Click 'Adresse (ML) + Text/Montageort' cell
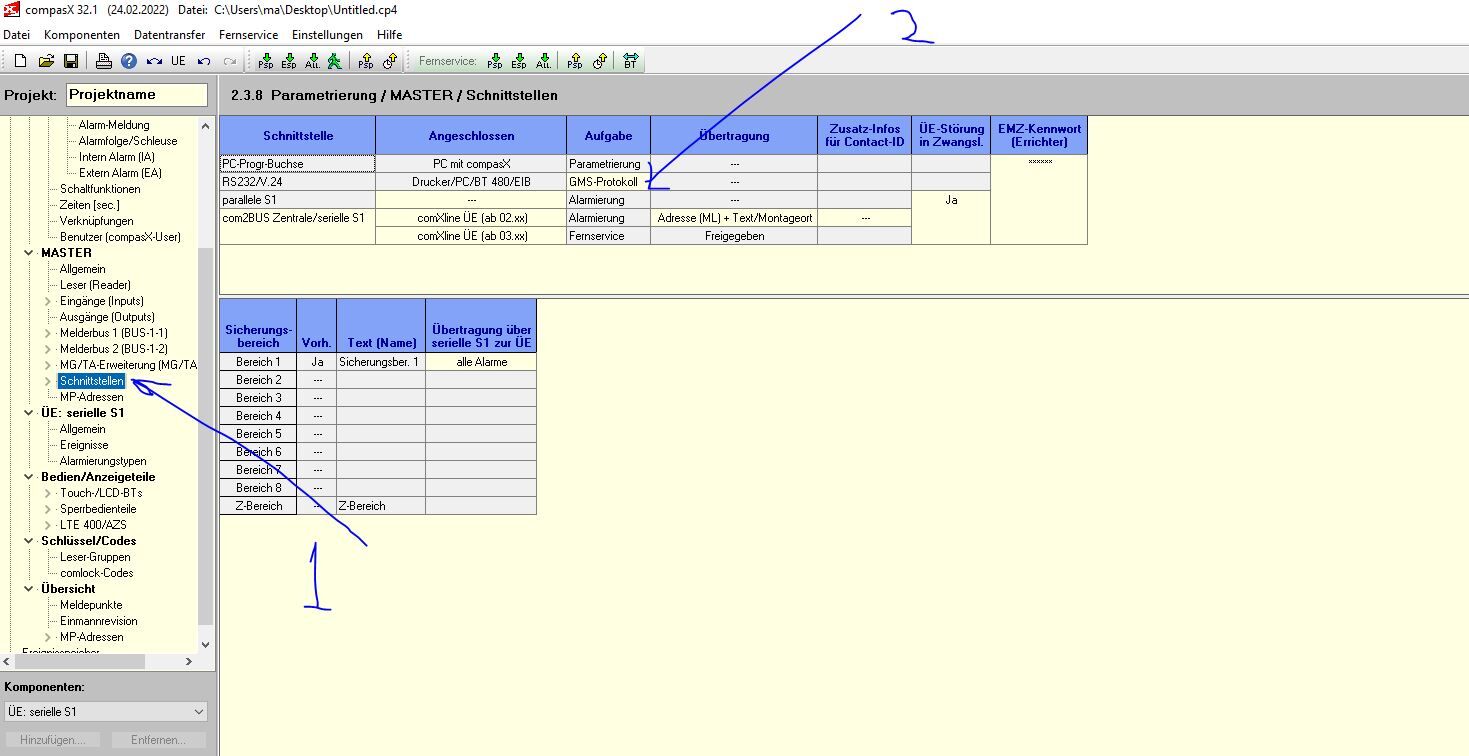Viewport: 1469px width, 756px height. point(734,218)
